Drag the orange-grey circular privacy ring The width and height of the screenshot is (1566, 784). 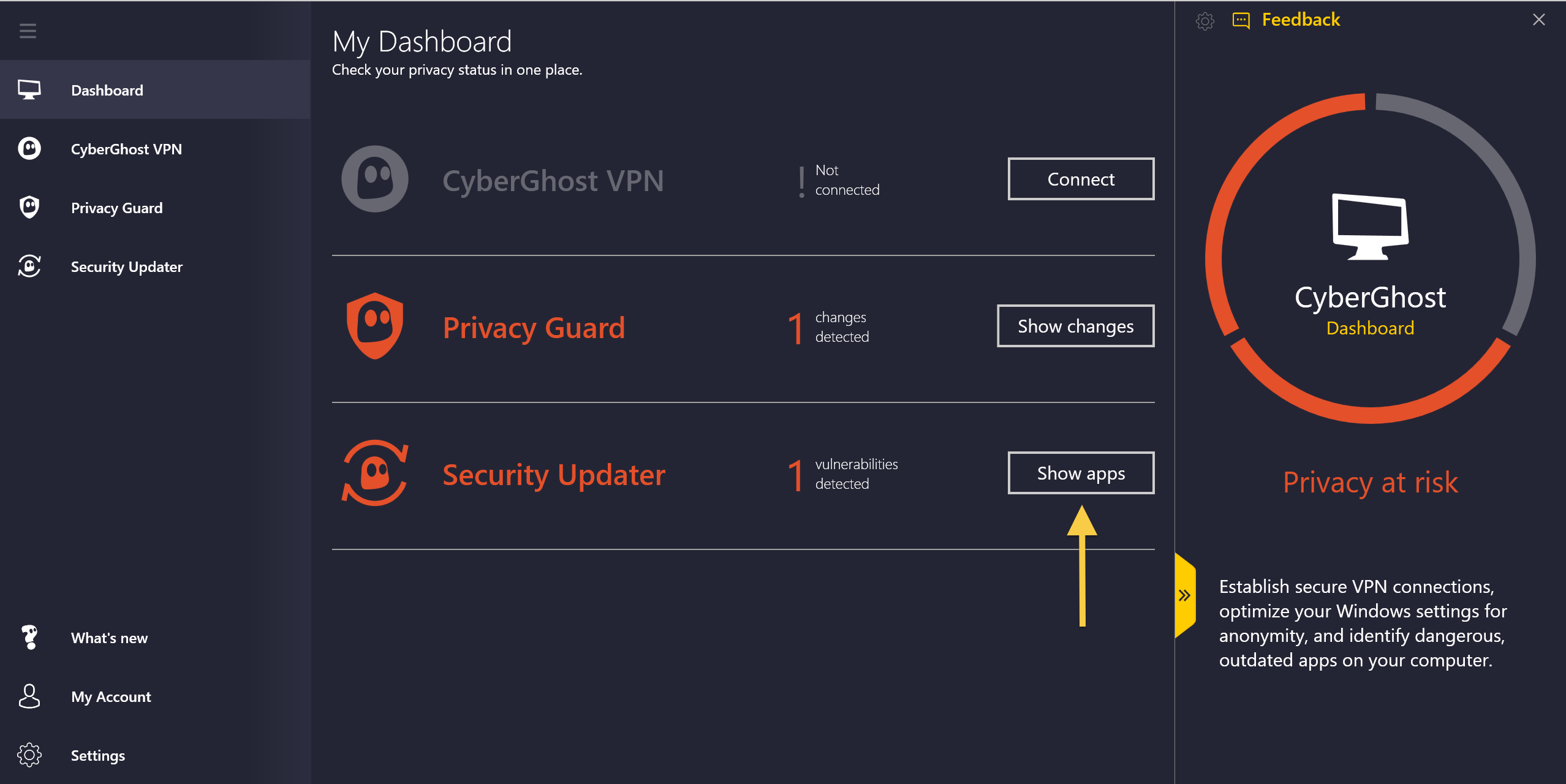coord(1371,250)
